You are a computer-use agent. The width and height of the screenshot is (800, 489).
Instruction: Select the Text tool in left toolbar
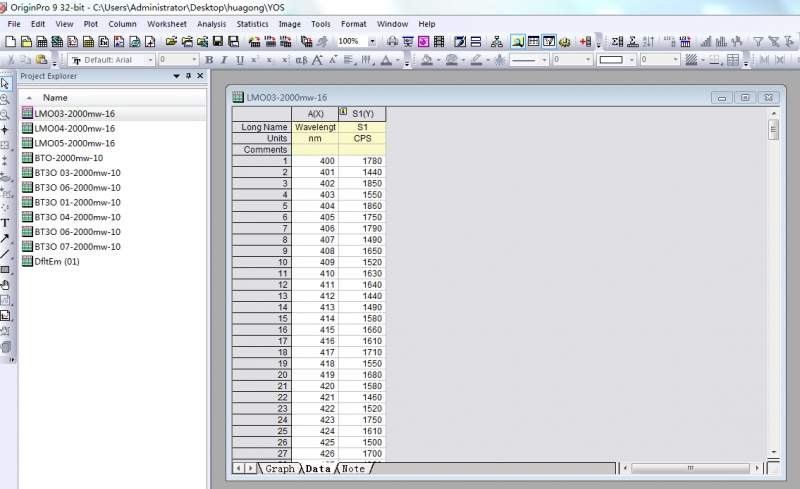(5, 223)
